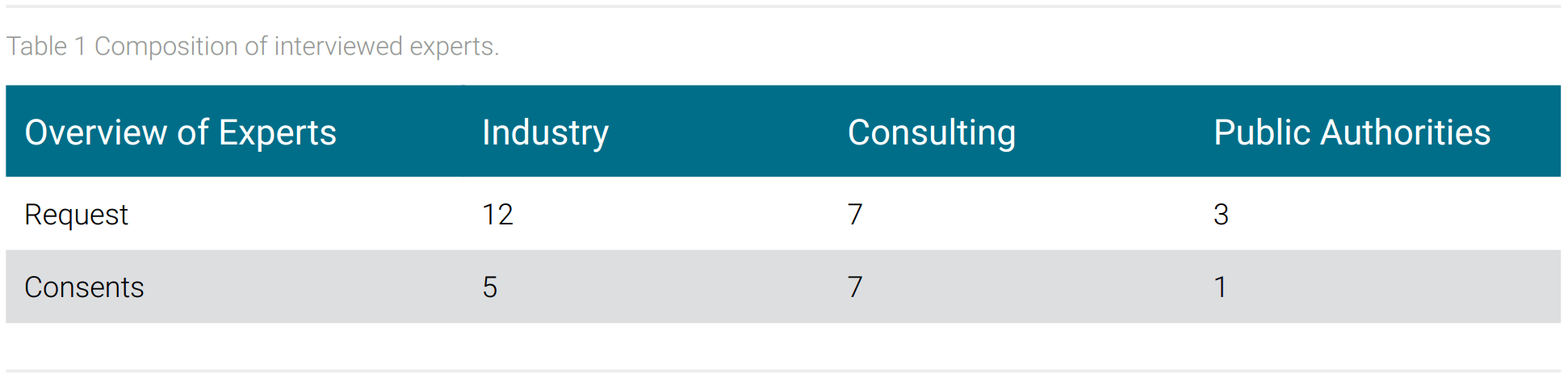Select the Industry request value 12
The height and width of the screenshot is (381, 1568).
click(x=497, y=215)
